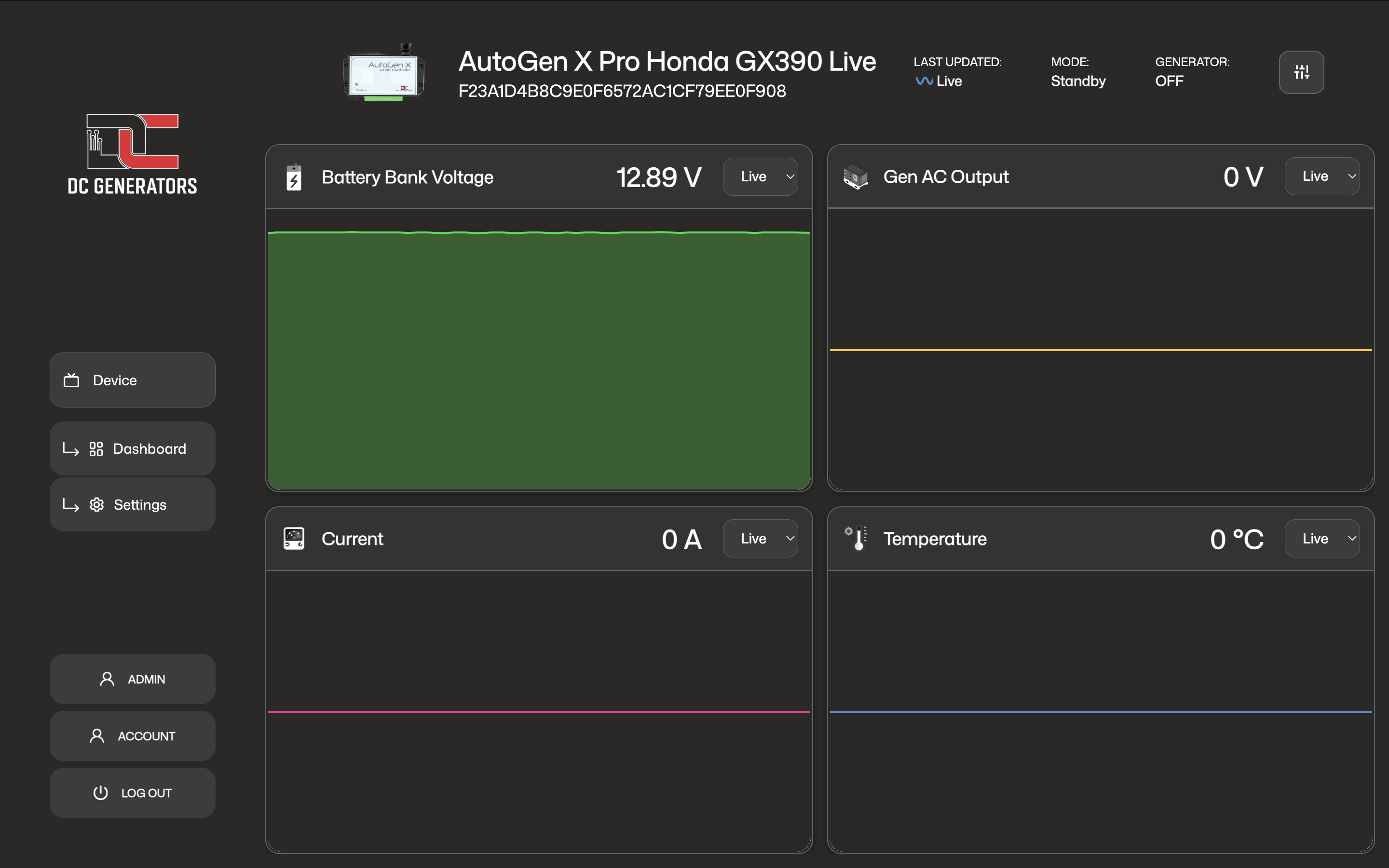Click the Admin user icon
The width and height of the screenshot is (1389, 868).
pos(107,679)
